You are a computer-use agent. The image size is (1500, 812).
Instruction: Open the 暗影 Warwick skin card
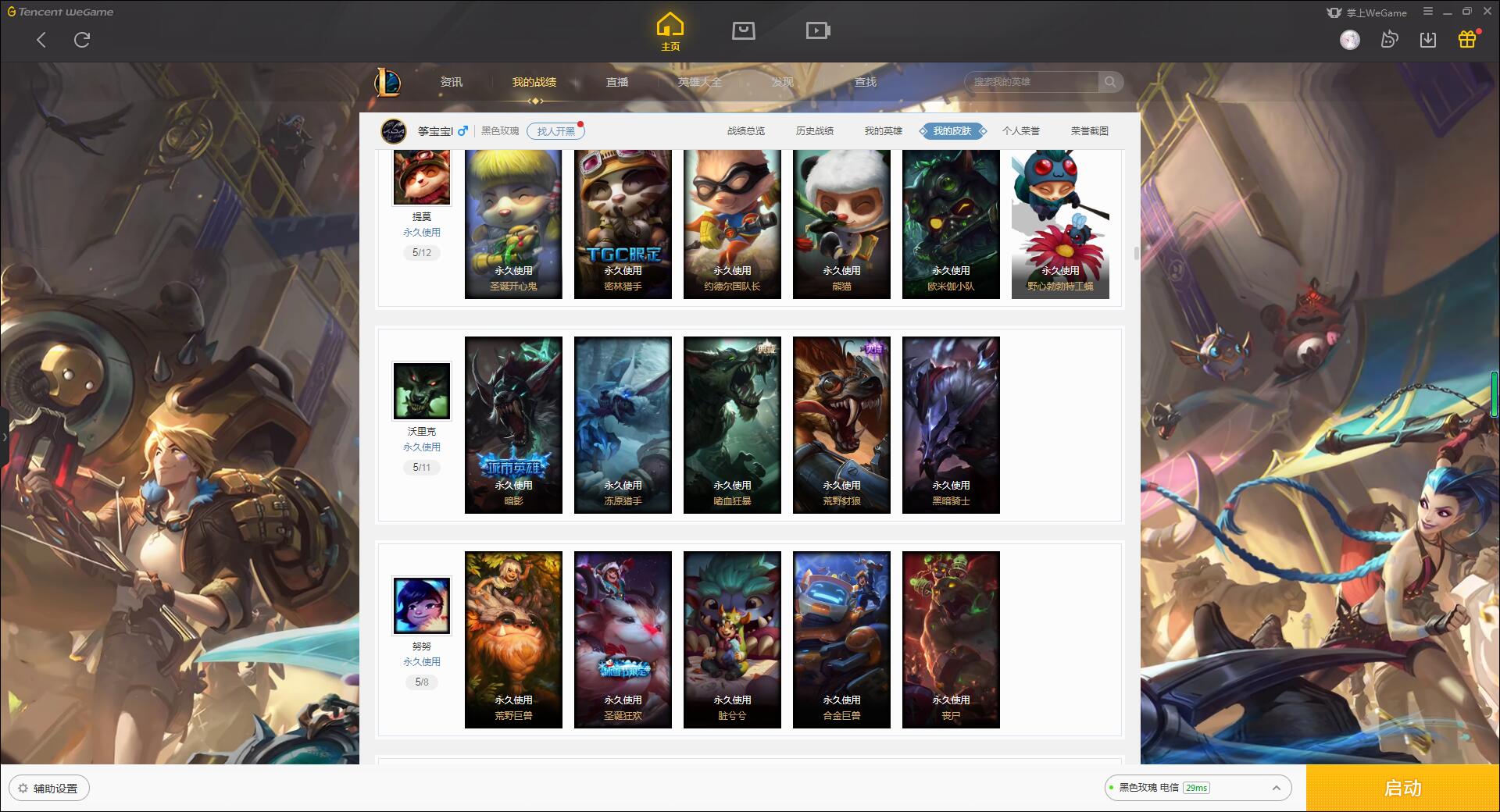click(513, 425)
